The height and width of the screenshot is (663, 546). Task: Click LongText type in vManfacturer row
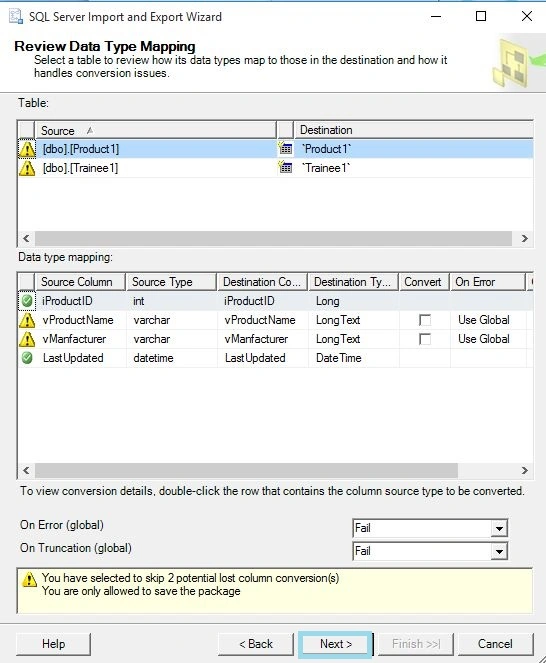[x=353, y=339]
